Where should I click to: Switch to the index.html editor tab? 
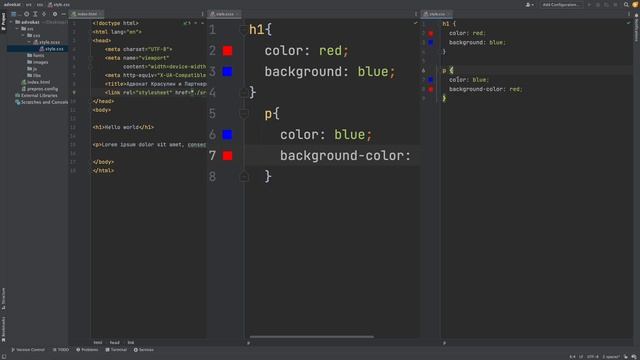click(x=87, y=14)
